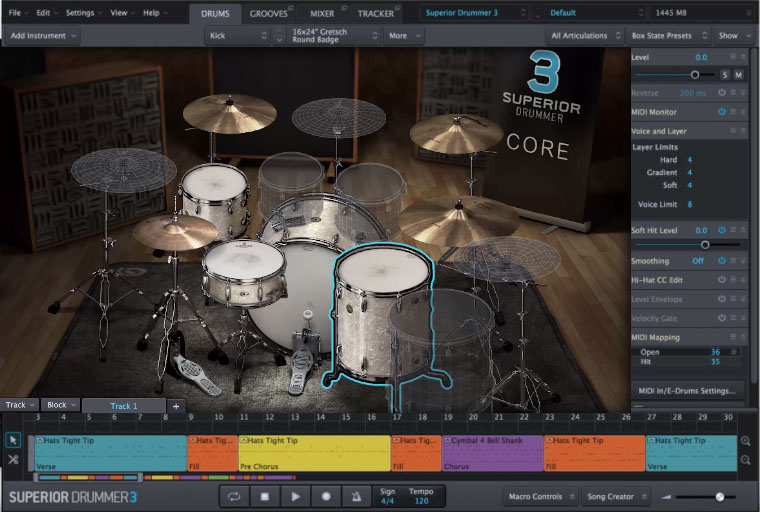Open the Box State Presets dropdown

(x=668, y=35)
